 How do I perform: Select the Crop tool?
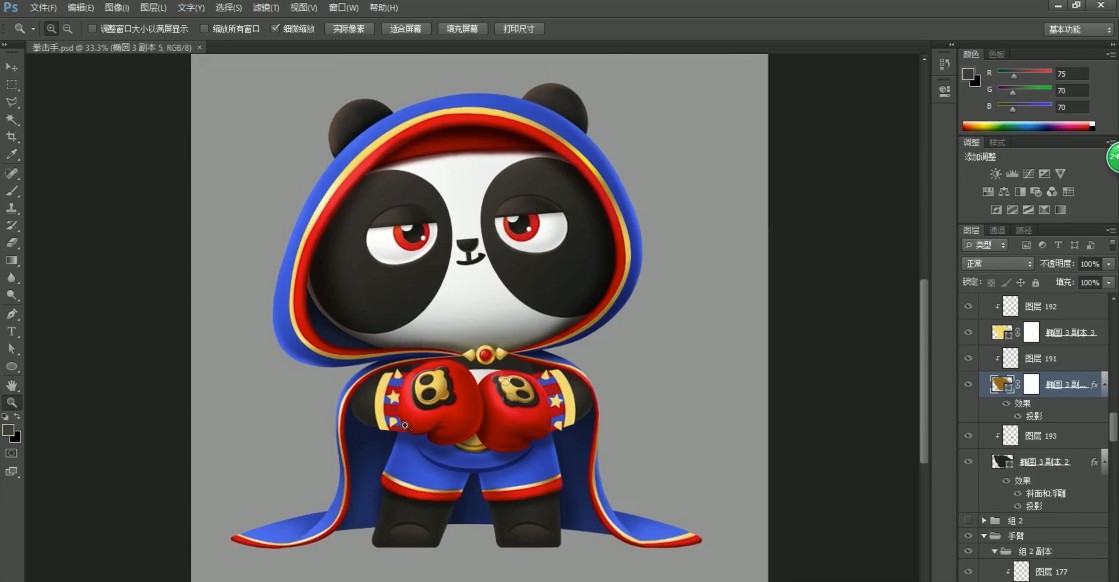(12, 137)
